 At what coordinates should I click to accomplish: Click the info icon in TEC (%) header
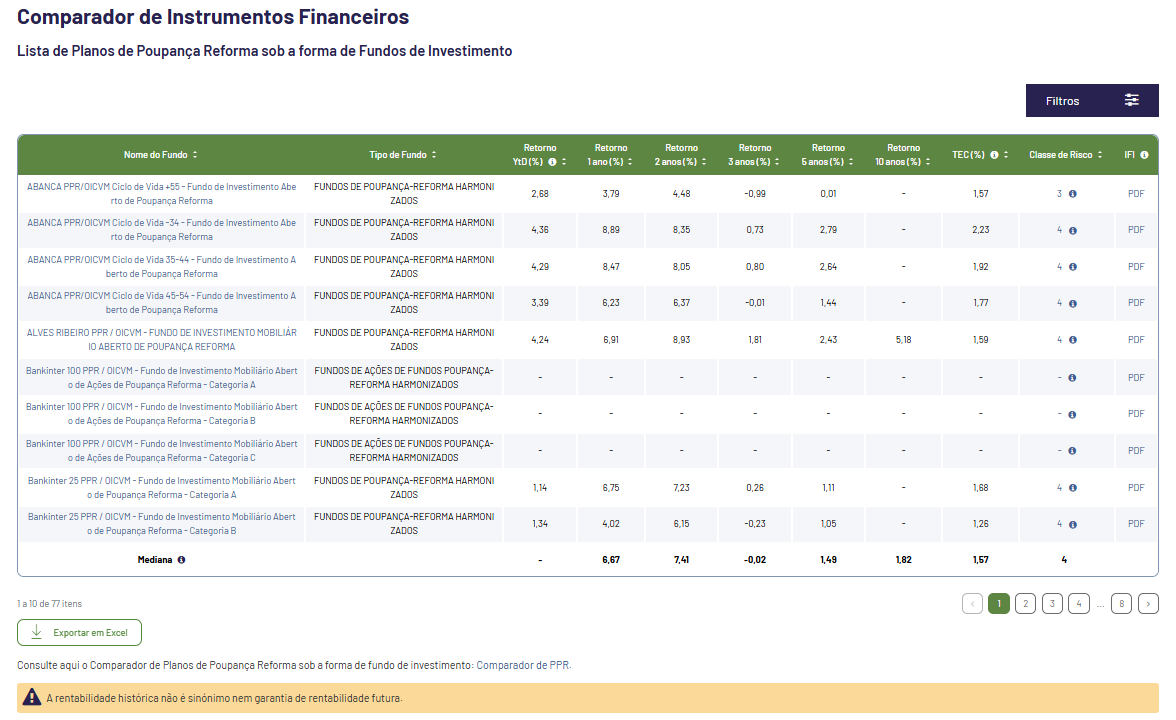coord(994,155)
